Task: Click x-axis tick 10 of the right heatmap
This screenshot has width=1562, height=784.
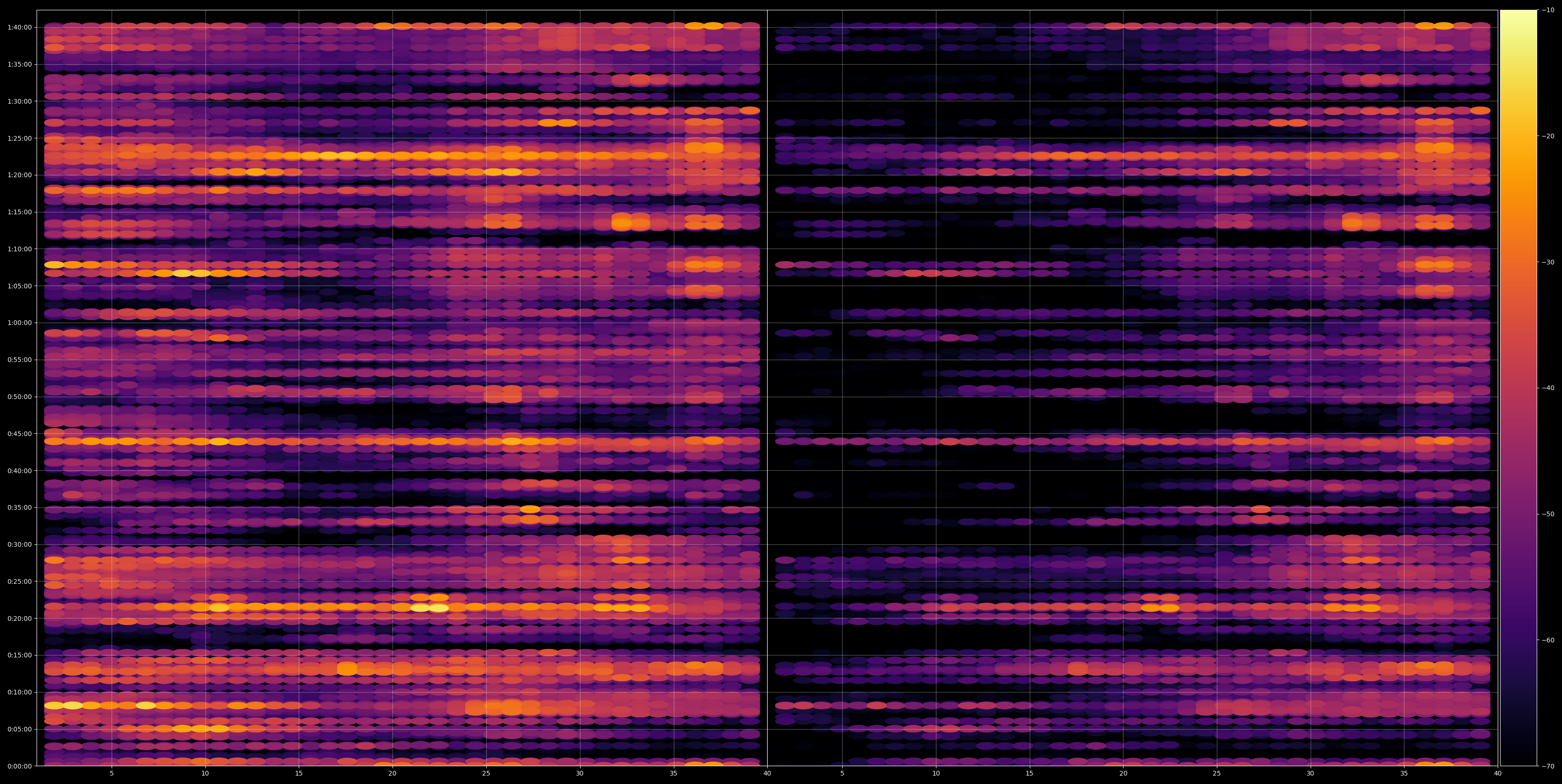Action: (x=936, y=774)
